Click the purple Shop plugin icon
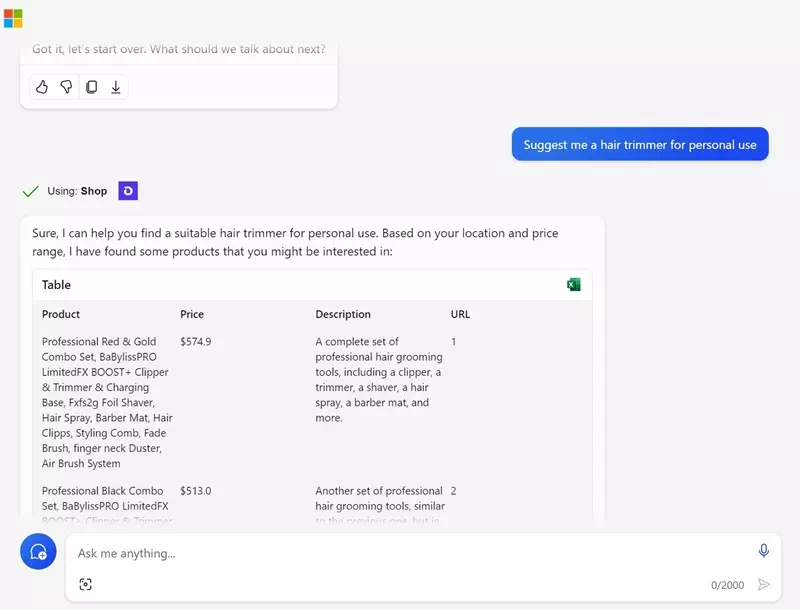This screenshot has height=610, width=800. click(128, 191)
